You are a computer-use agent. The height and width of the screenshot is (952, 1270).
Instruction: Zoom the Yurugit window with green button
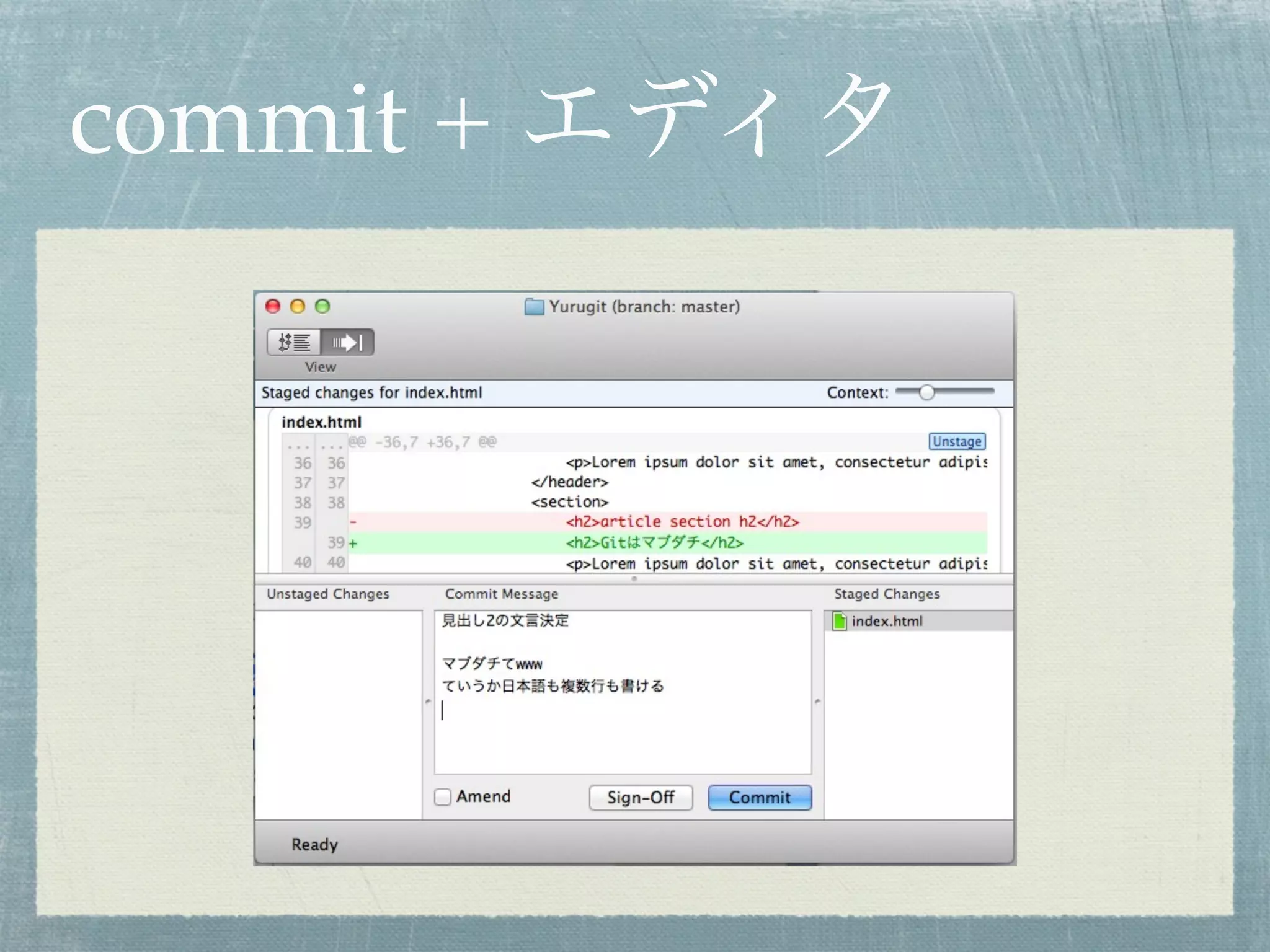[322, 306]
